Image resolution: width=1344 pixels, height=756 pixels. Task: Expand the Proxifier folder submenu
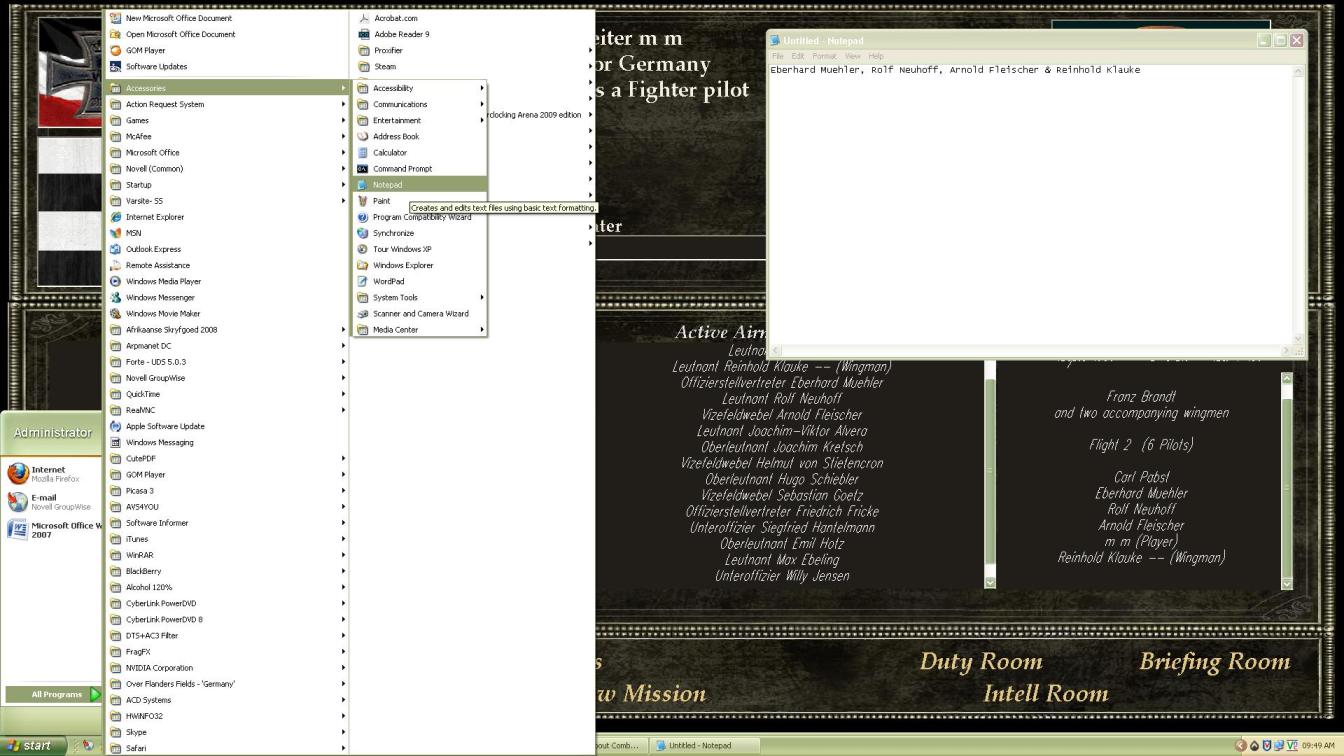click(x=472, y=50)
